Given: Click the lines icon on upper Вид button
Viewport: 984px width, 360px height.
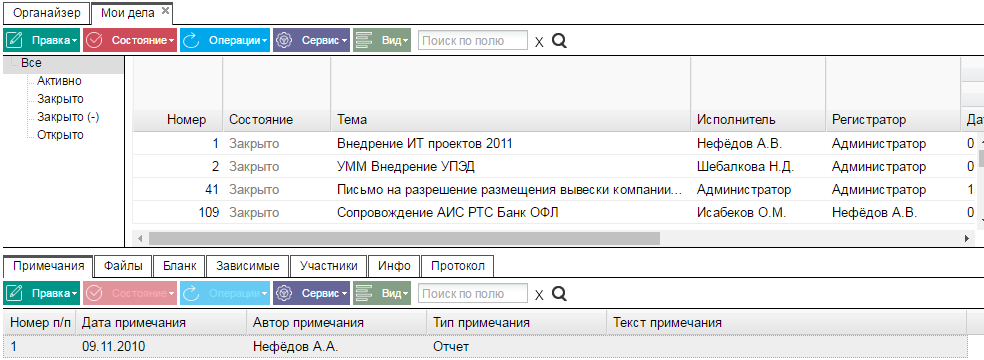Looking at the screenshot, I should tap(365, 40).
